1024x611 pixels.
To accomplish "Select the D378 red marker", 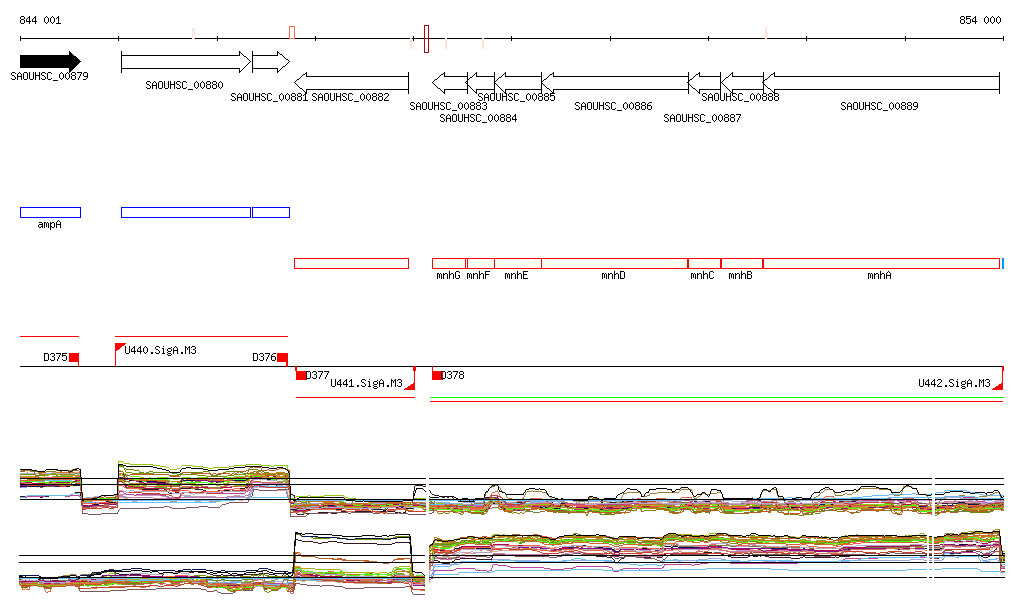I will [x=437, y=375].
